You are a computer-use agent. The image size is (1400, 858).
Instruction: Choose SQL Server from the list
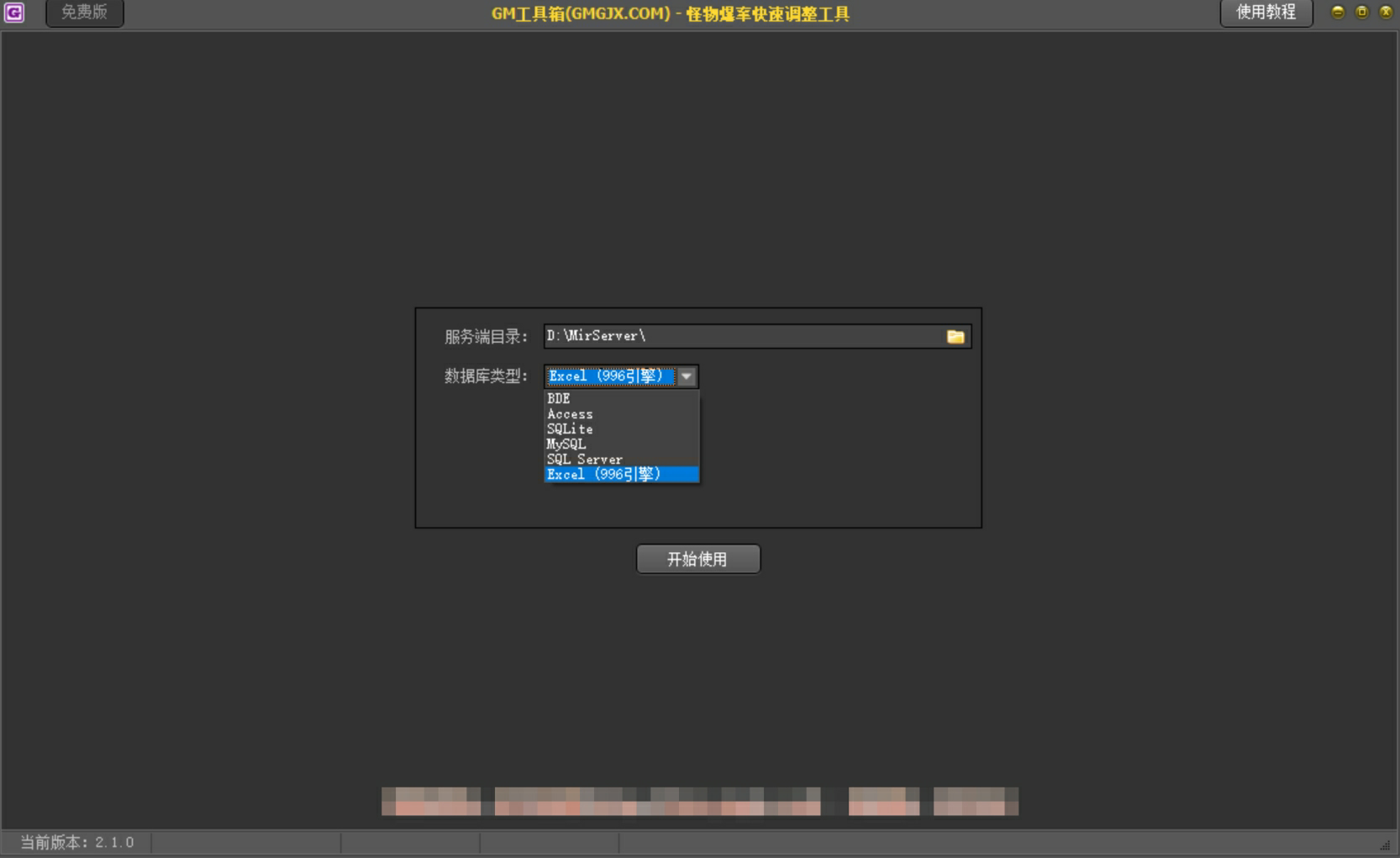coord(622,460)
